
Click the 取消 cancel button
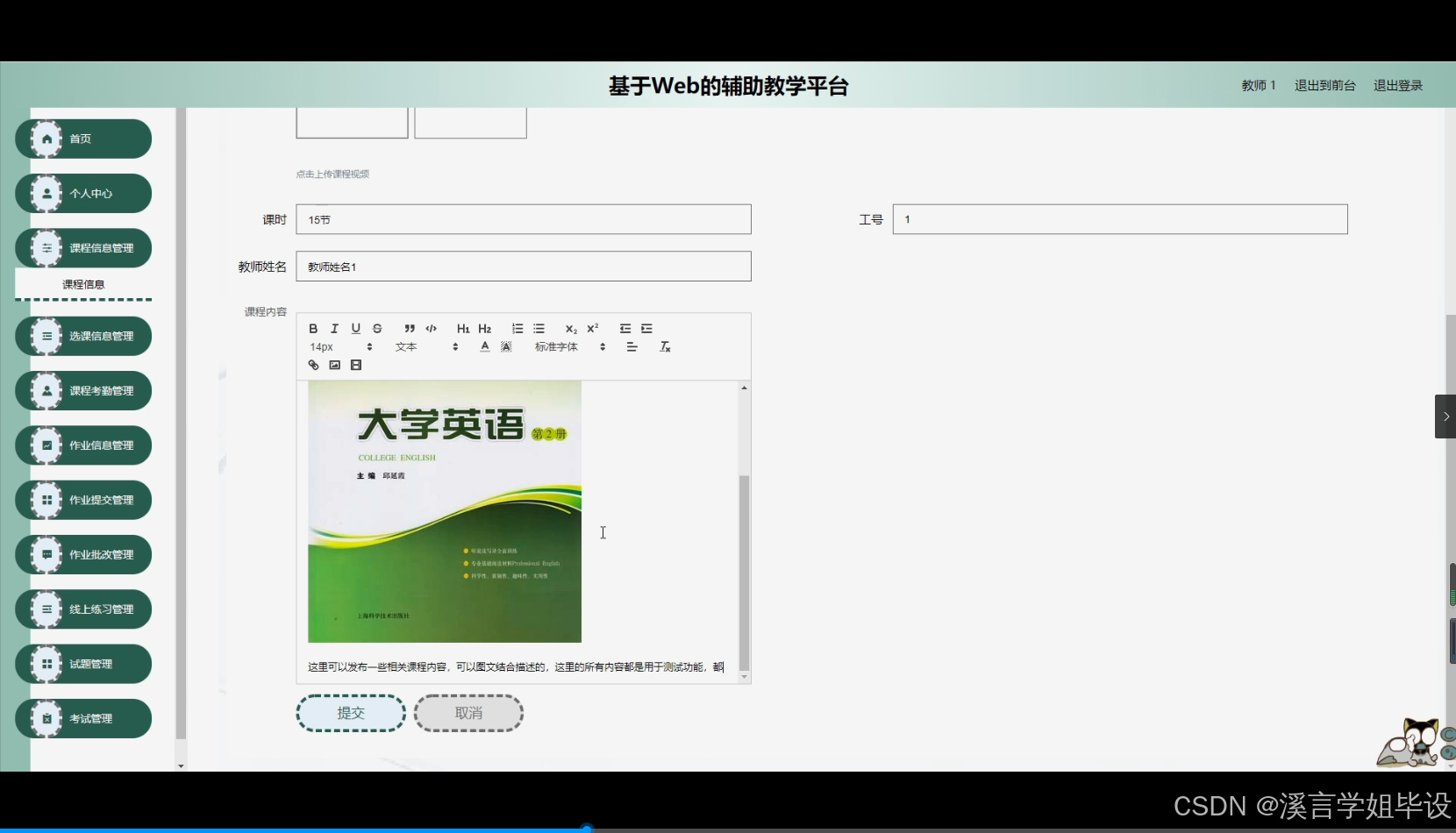pyautogui.click(x=468, y=713)
